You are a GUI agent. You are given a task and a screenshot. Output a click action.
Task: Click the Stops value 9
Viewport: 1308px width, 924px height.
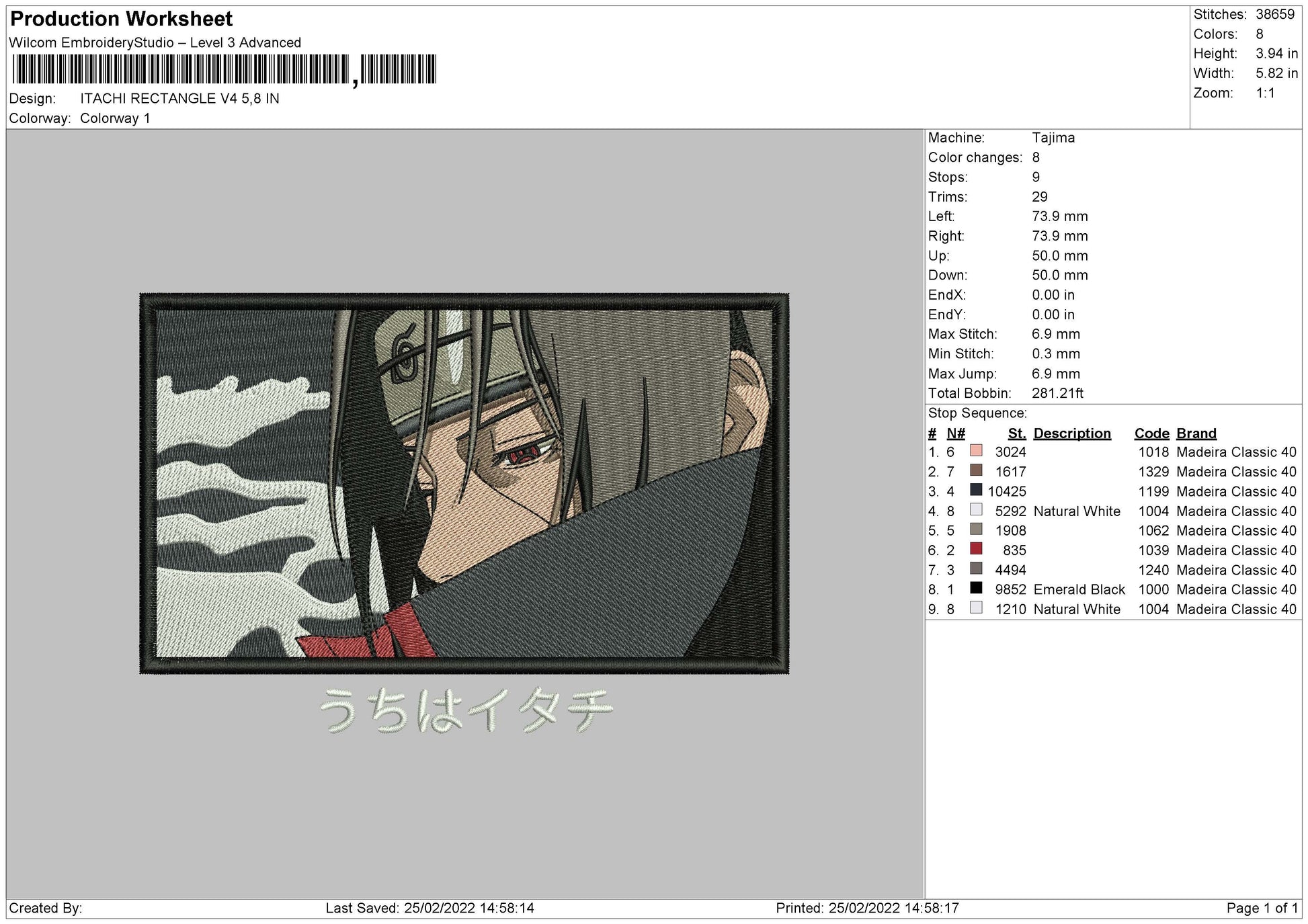pyautogui.click(x=1036, y=177)
